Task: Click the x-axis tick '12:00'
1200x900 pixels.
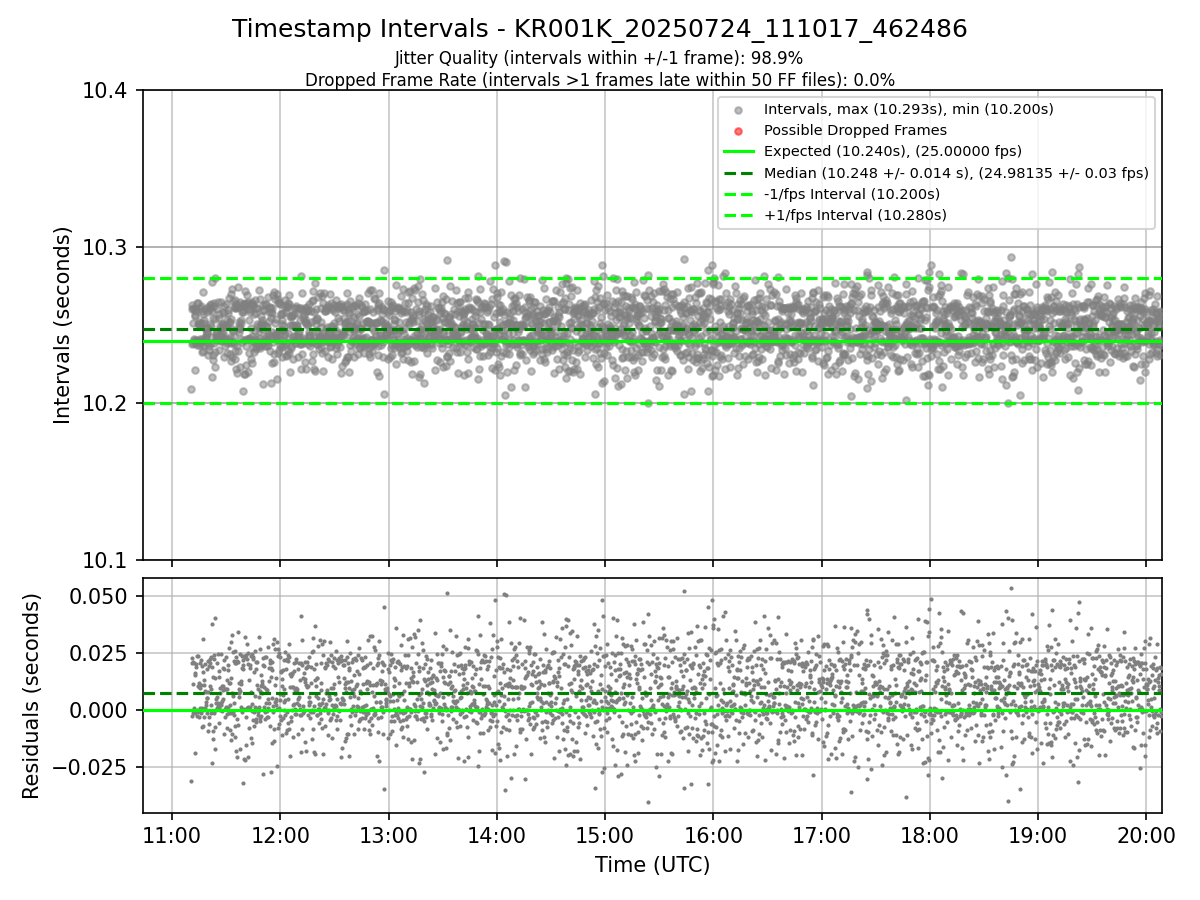Action: point(280,834)
